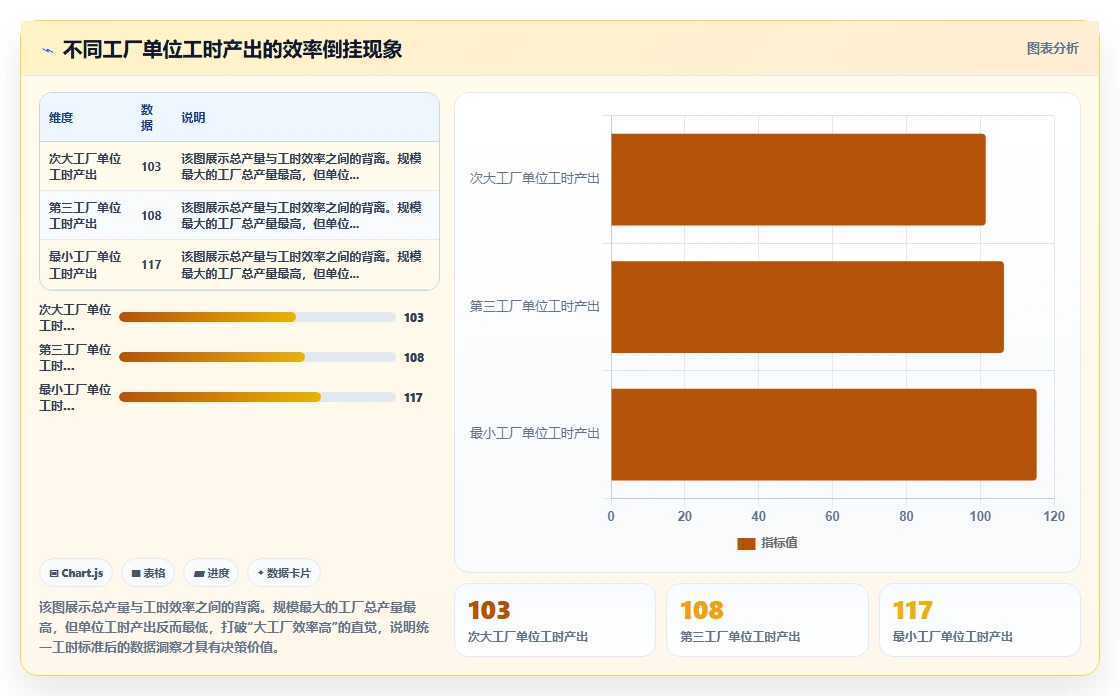
Task: Click the page title 不同工厂单位工时产出的效率倒挂现象
Action: [x=232, y=49]
